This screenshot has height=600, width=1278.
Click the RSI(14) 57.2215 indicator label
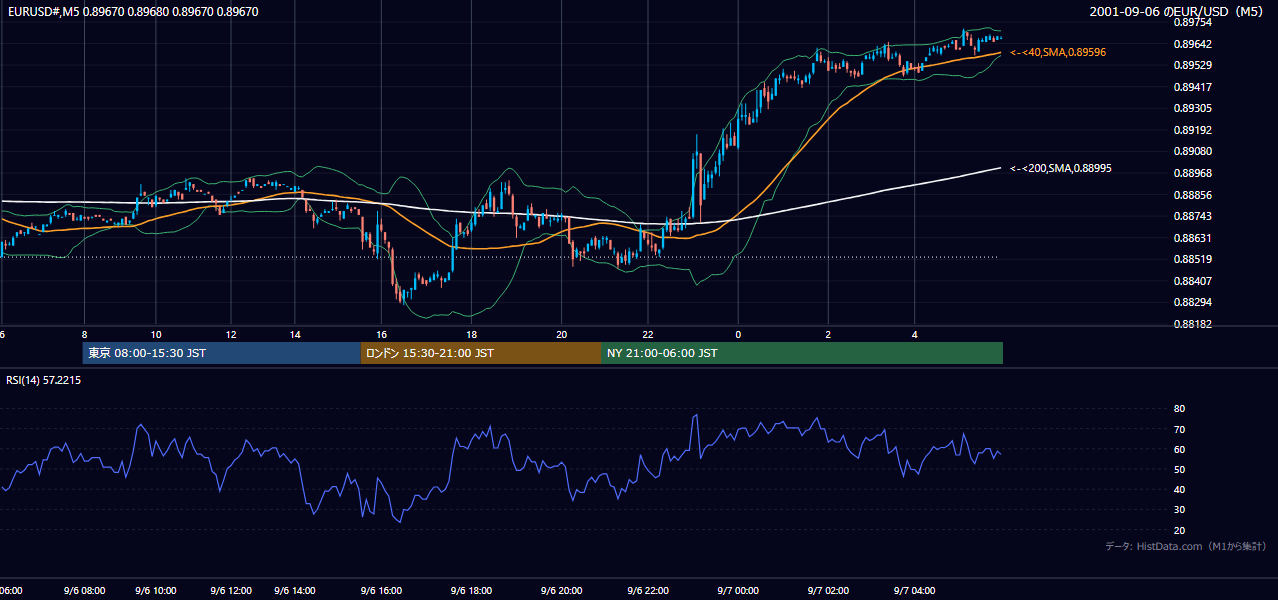43,381
